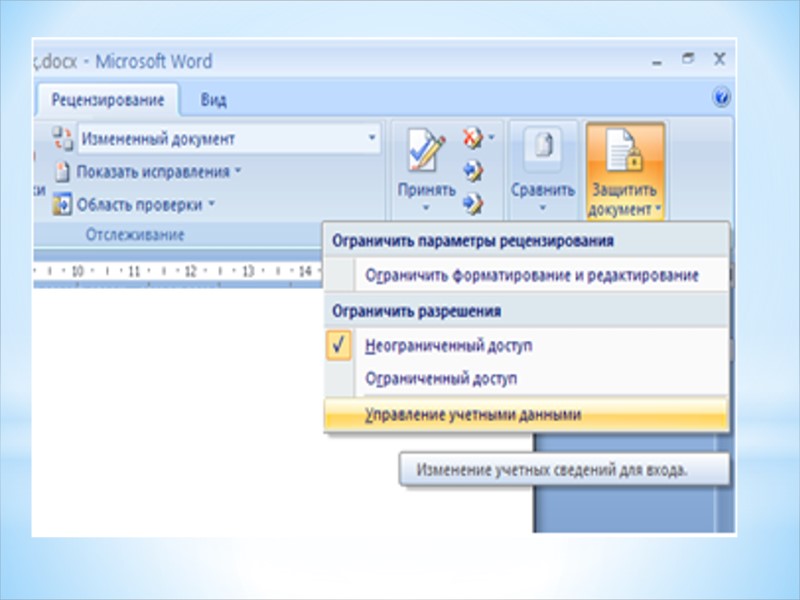Open the Рецензирование ribbon tab
The width and height of the screenshot is (800, 600).
(108, 99)
